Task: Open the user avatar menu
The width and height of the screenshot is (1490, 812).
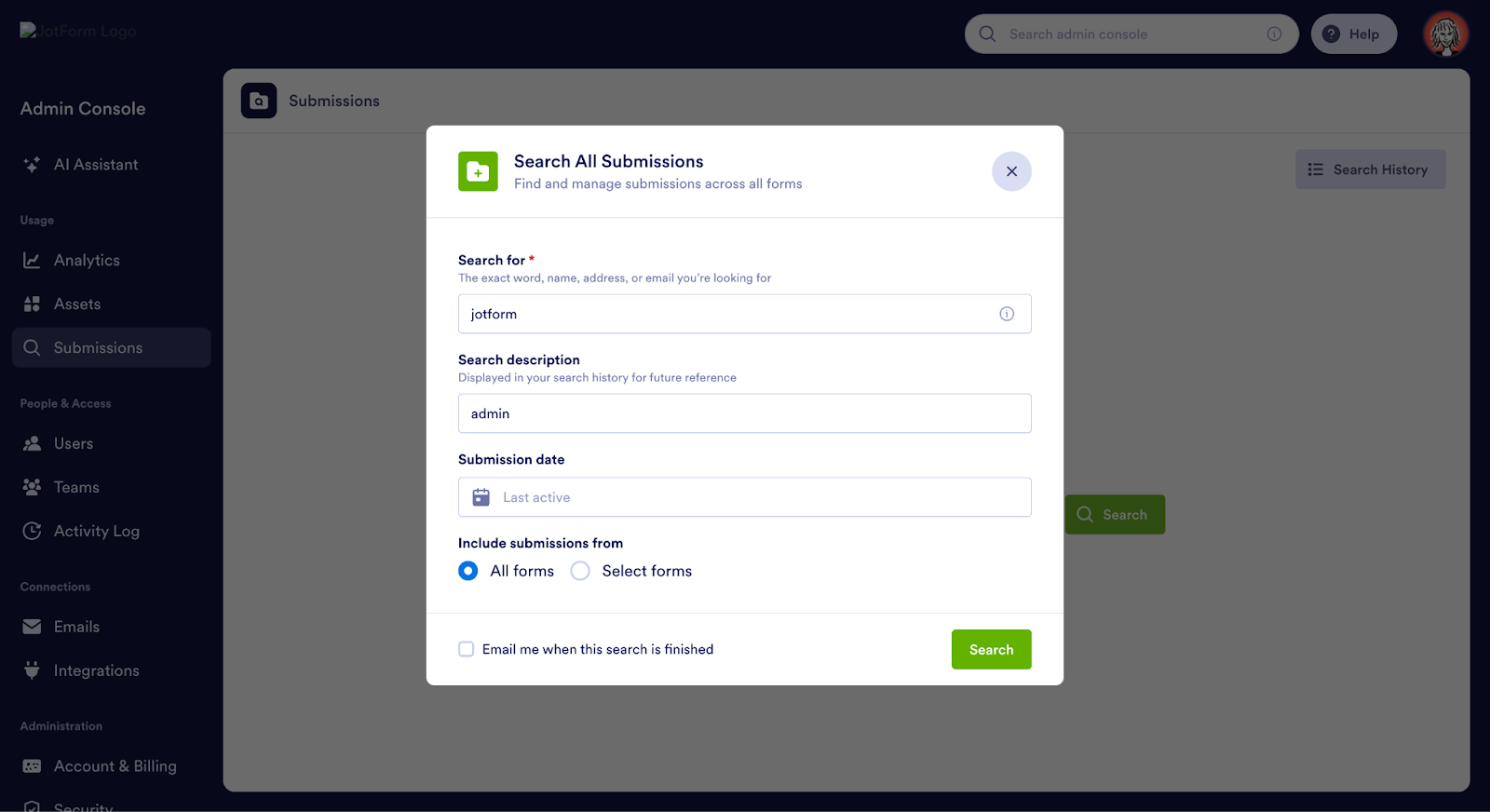Action: click(x=1445, y=34)
